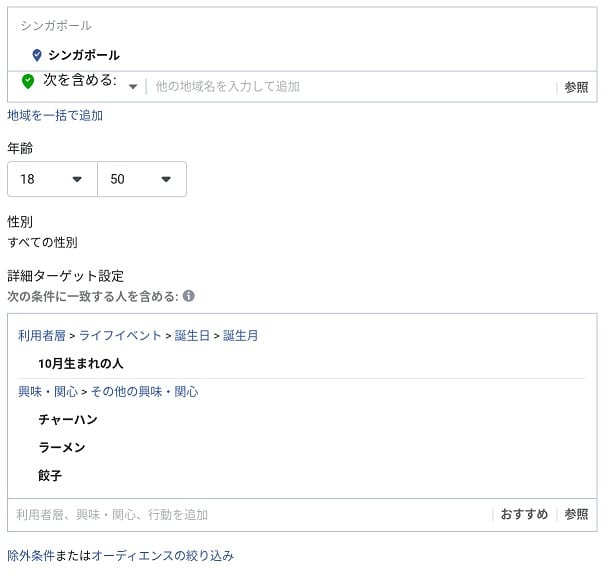Click the 利用者層、興味・関心、行動を追加 field

[252, 515]
